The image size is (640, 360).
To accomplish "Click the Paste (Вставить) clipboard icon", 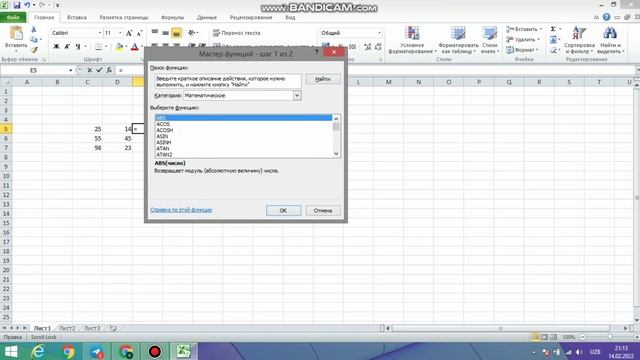I will point(16,33).
